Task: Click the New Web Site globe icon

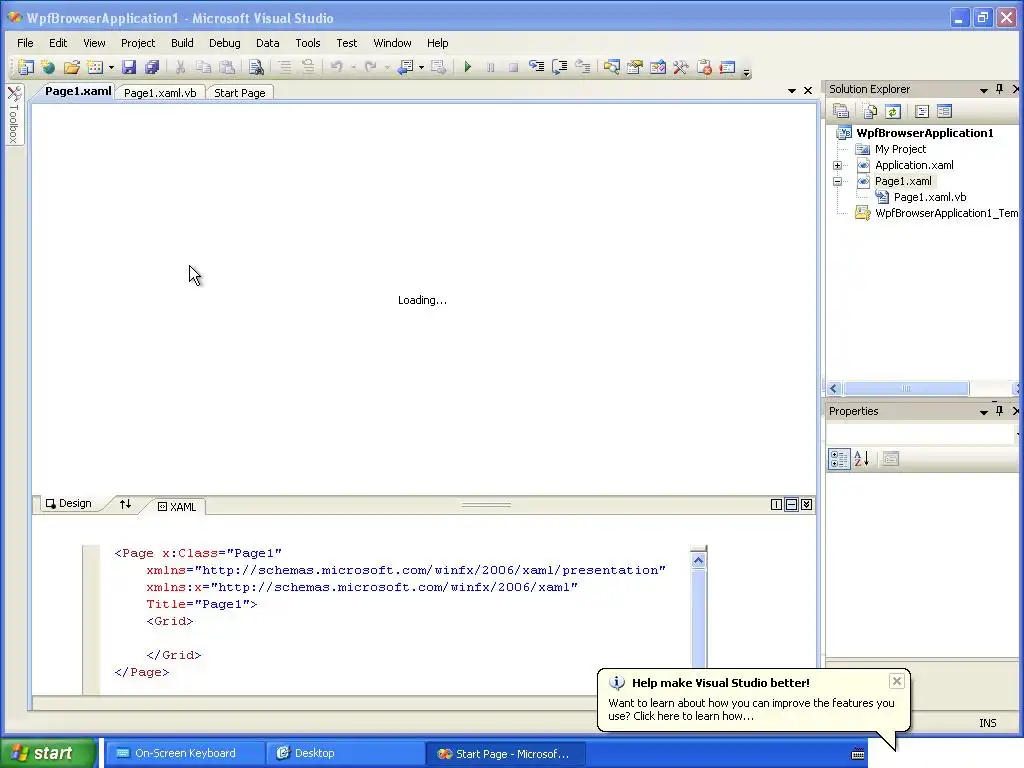Action: [x=48, y=67]
